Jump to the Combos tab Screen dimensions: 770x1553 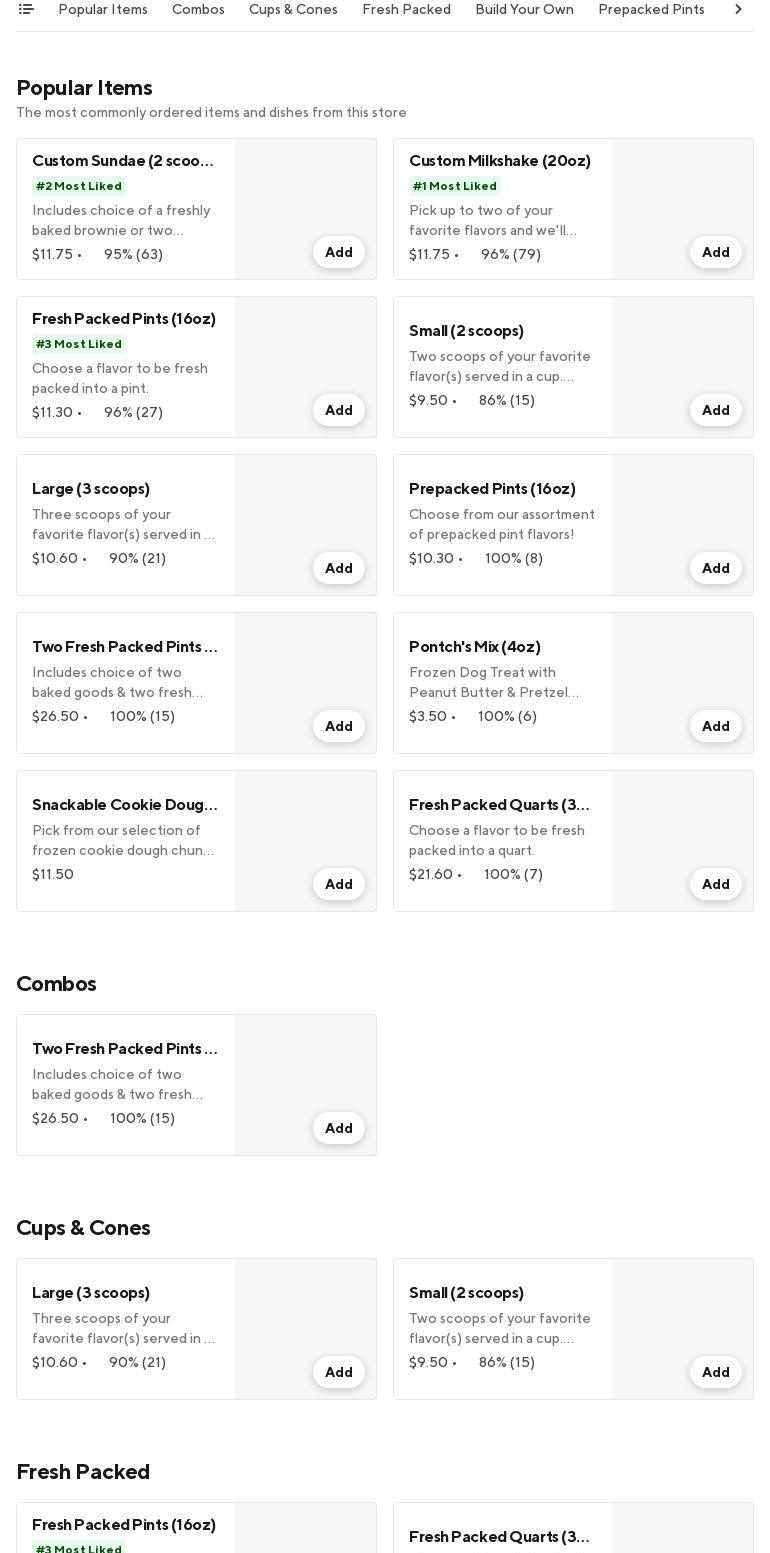pyautogui.click(x=198, y=9)
